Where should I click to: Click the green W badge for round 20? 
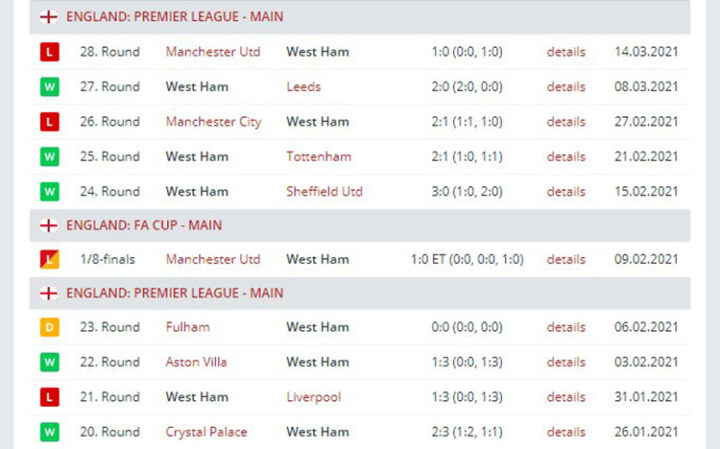[x=49, y=432]
